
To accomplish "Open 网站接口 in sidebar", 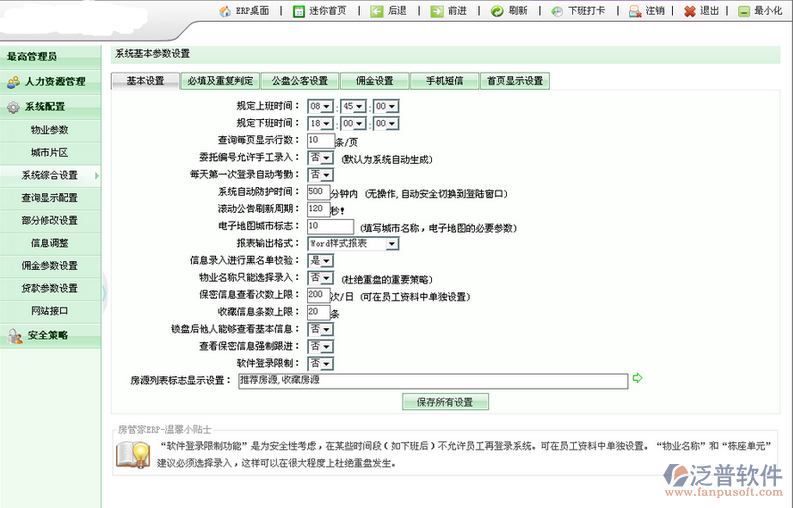I will tap(50, 311).
